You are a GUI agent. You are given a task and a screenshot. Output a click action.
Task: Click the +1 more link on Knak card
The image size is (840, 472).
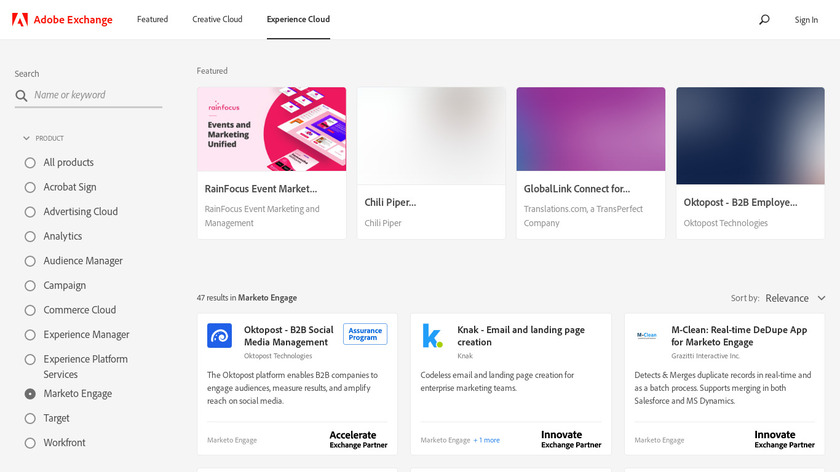[x=486, y=440]
